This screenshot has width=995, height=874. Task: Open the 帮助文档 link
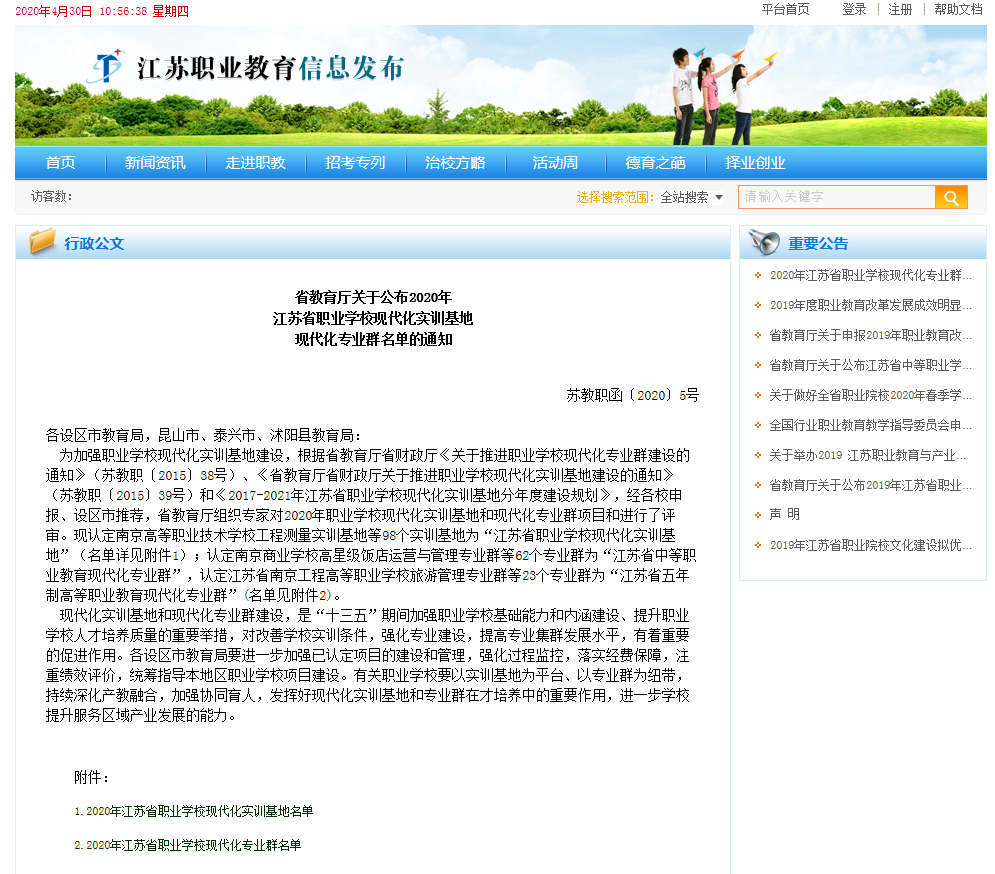coord(958,9)
